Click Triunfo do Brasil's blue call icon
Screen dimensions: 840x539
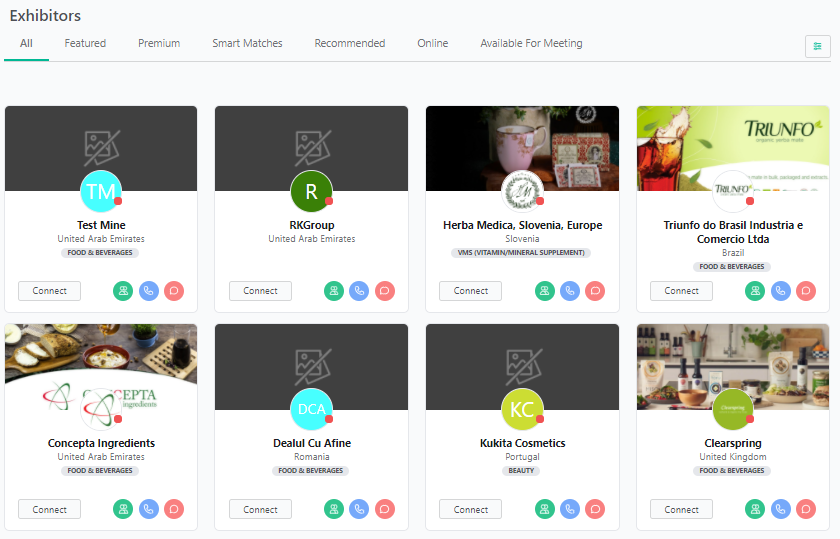781,291
